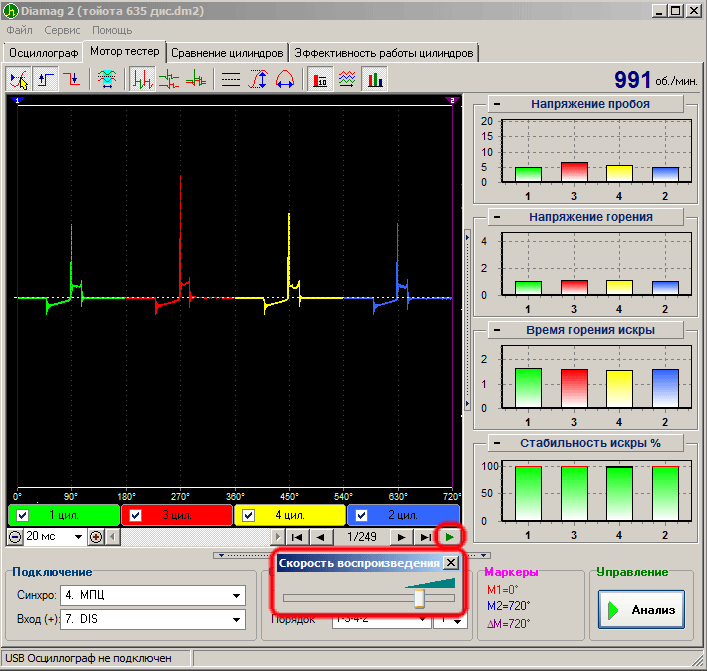Click the horizontal lines grid icon
Image resolution: width=707 pixels, height=671 pixels.
230,79
